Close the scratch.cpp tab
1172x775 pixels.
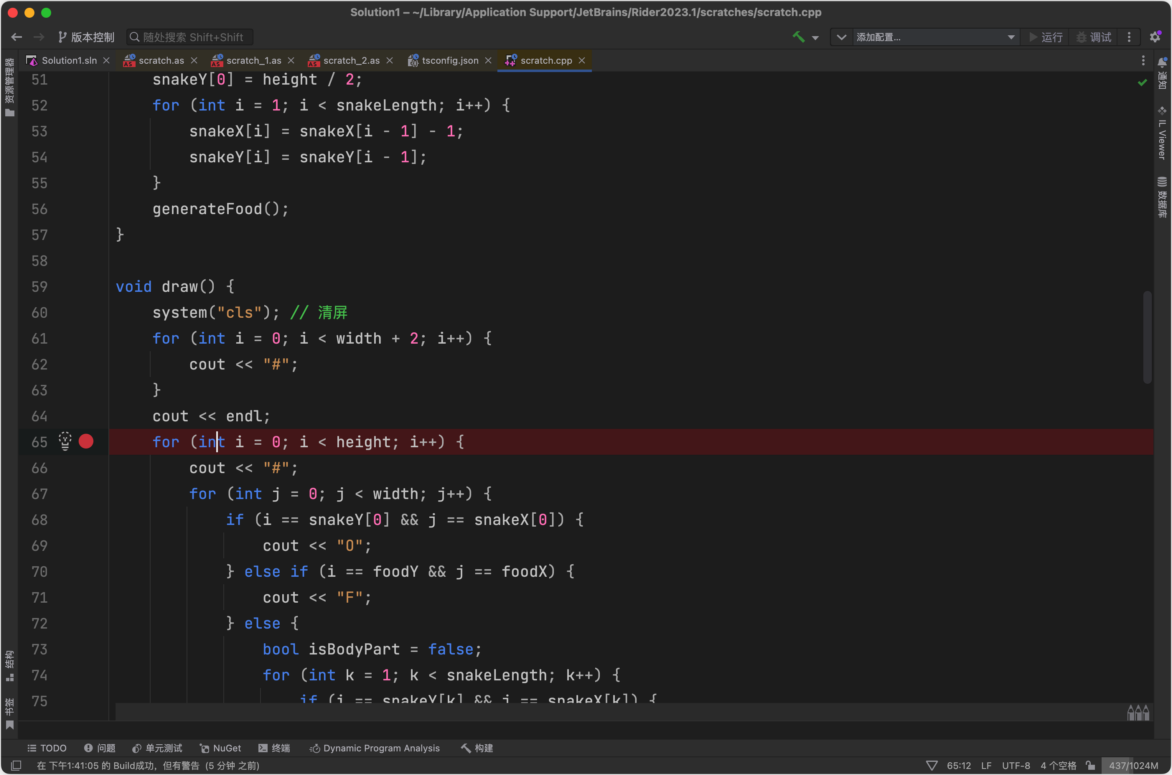pos(582,61)
